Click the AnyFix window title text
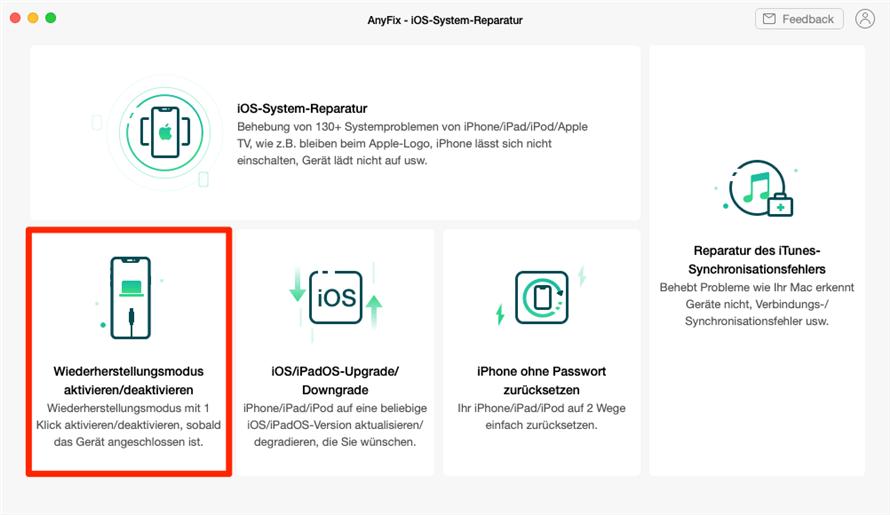 [445, 20]
